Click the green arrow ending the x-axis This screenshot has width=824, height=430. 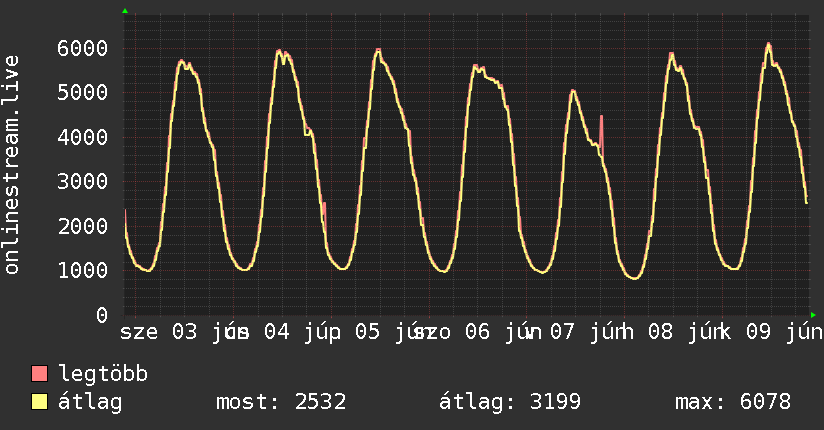(813, 315)
